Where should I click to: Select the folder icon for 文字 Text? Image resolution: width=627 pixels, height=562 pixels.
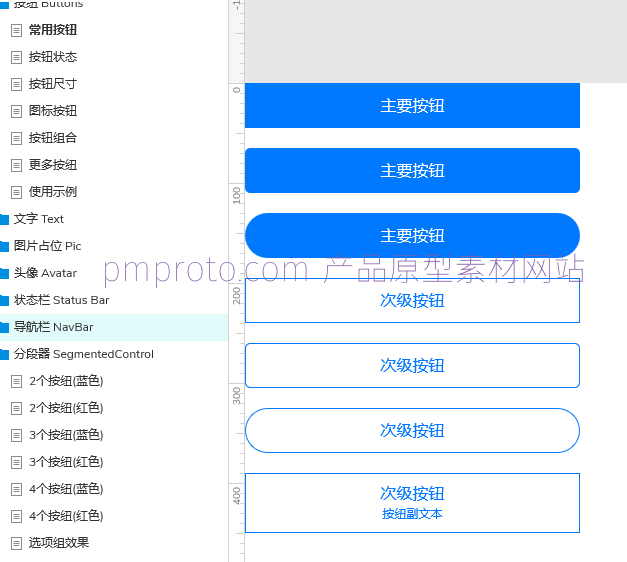click(x=4, y=219)
